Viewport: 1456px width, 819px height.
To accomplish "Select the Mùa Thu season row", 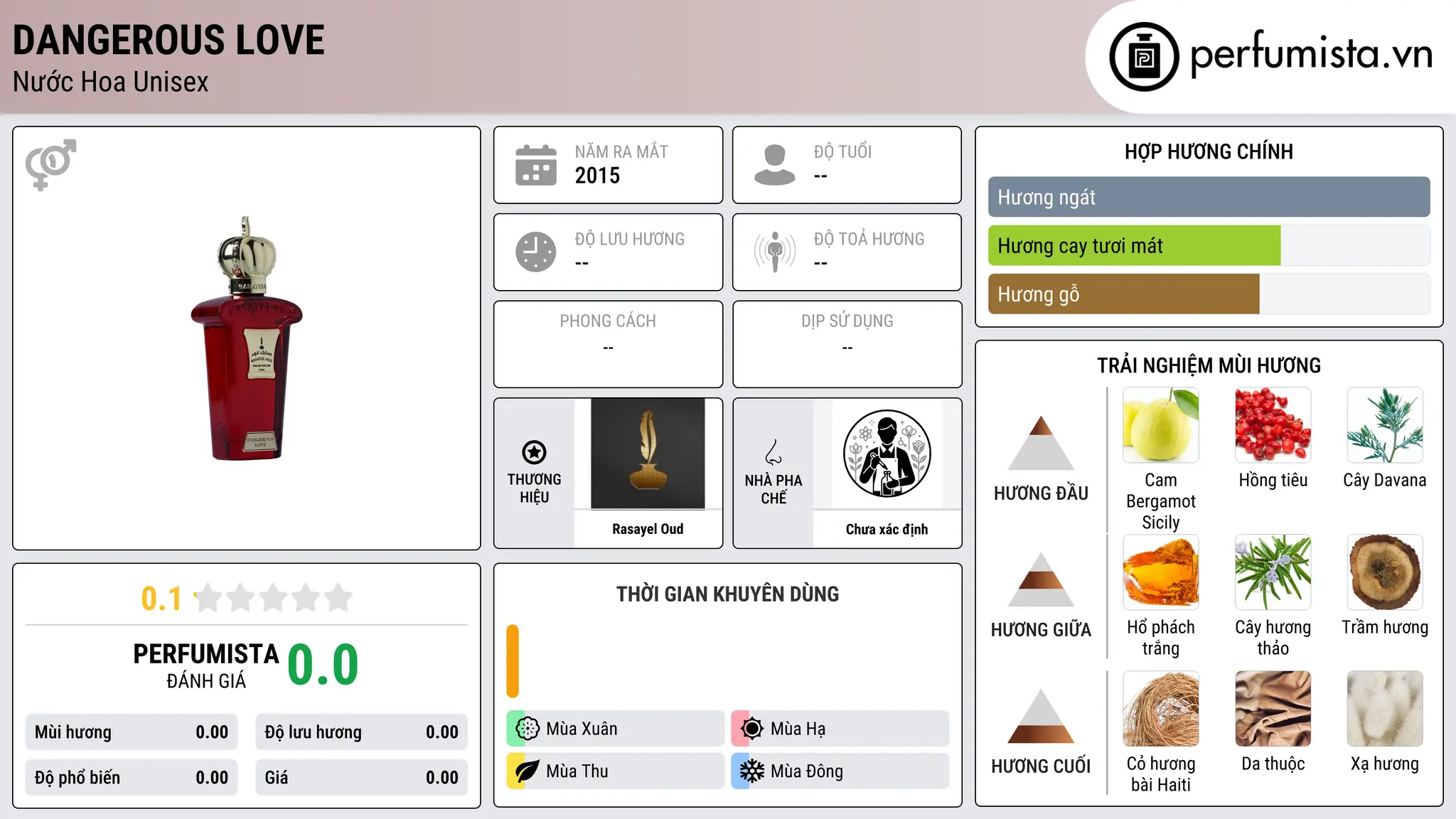I will 615,771.
